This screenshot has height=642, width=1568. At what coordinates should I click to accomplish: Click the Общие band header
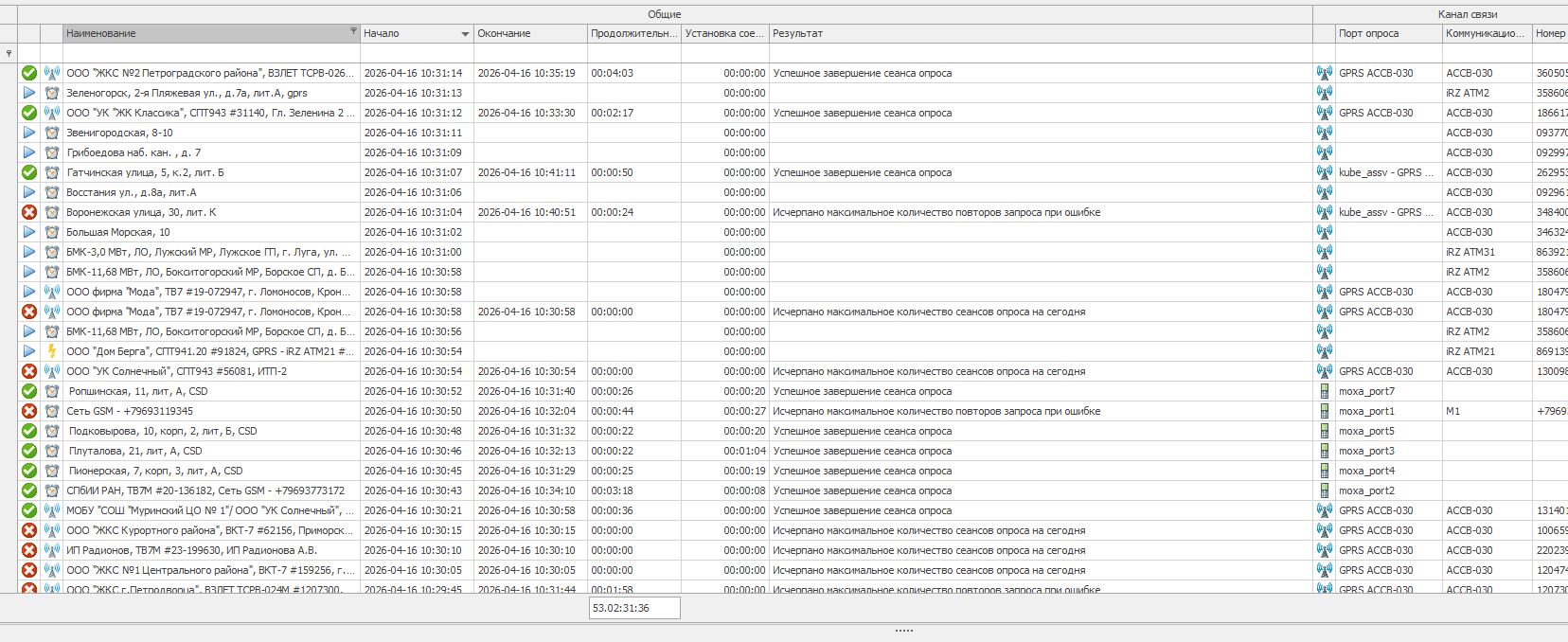tap(664, 14)
